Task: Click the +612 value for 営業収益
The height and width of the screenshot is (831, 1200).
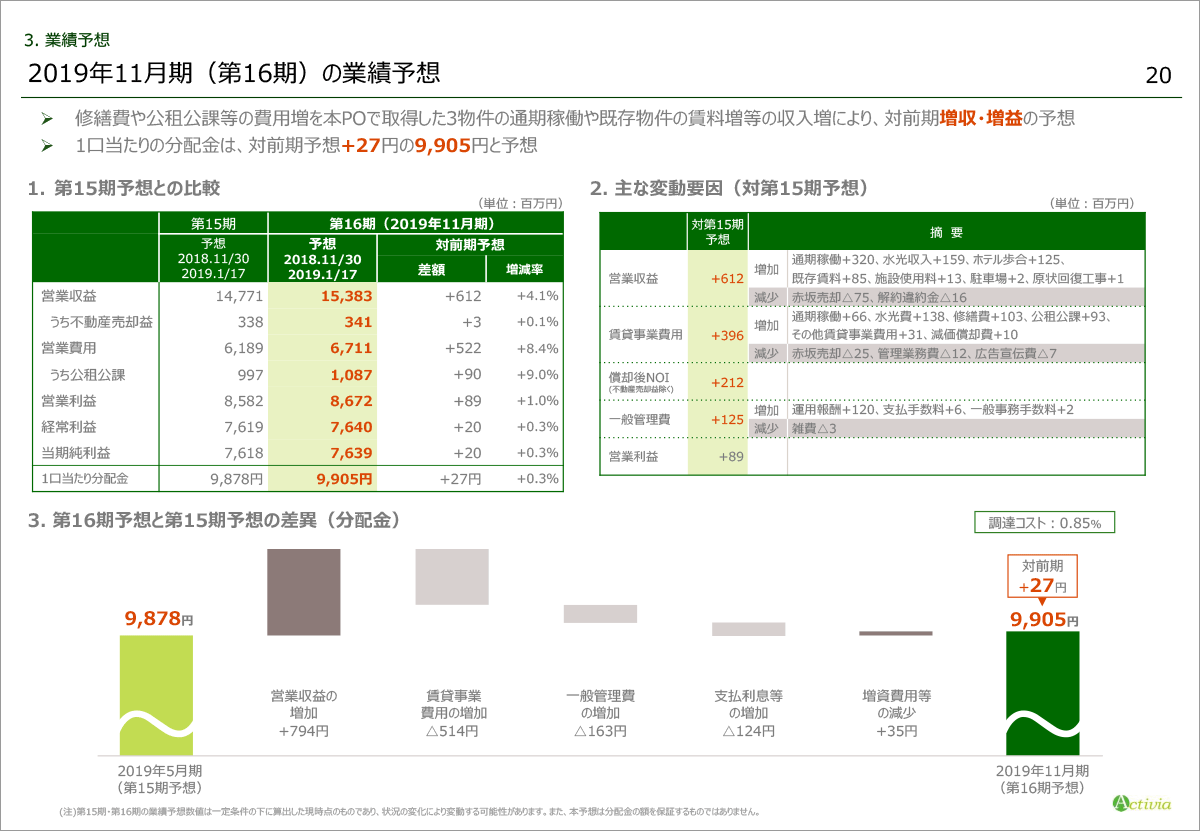Action: point(727,280)
